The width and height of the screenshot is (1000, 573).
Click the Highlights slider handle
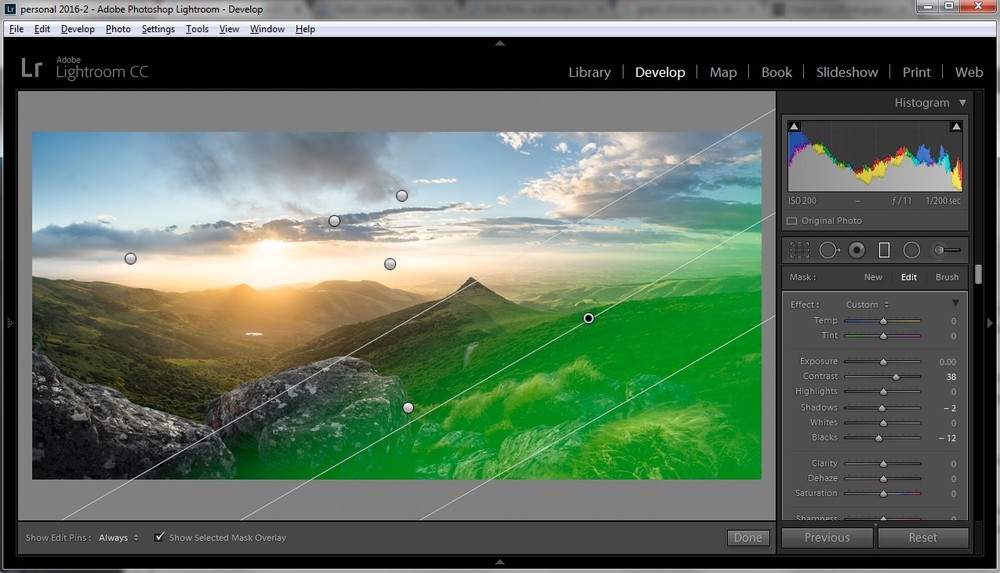point(883,392)
